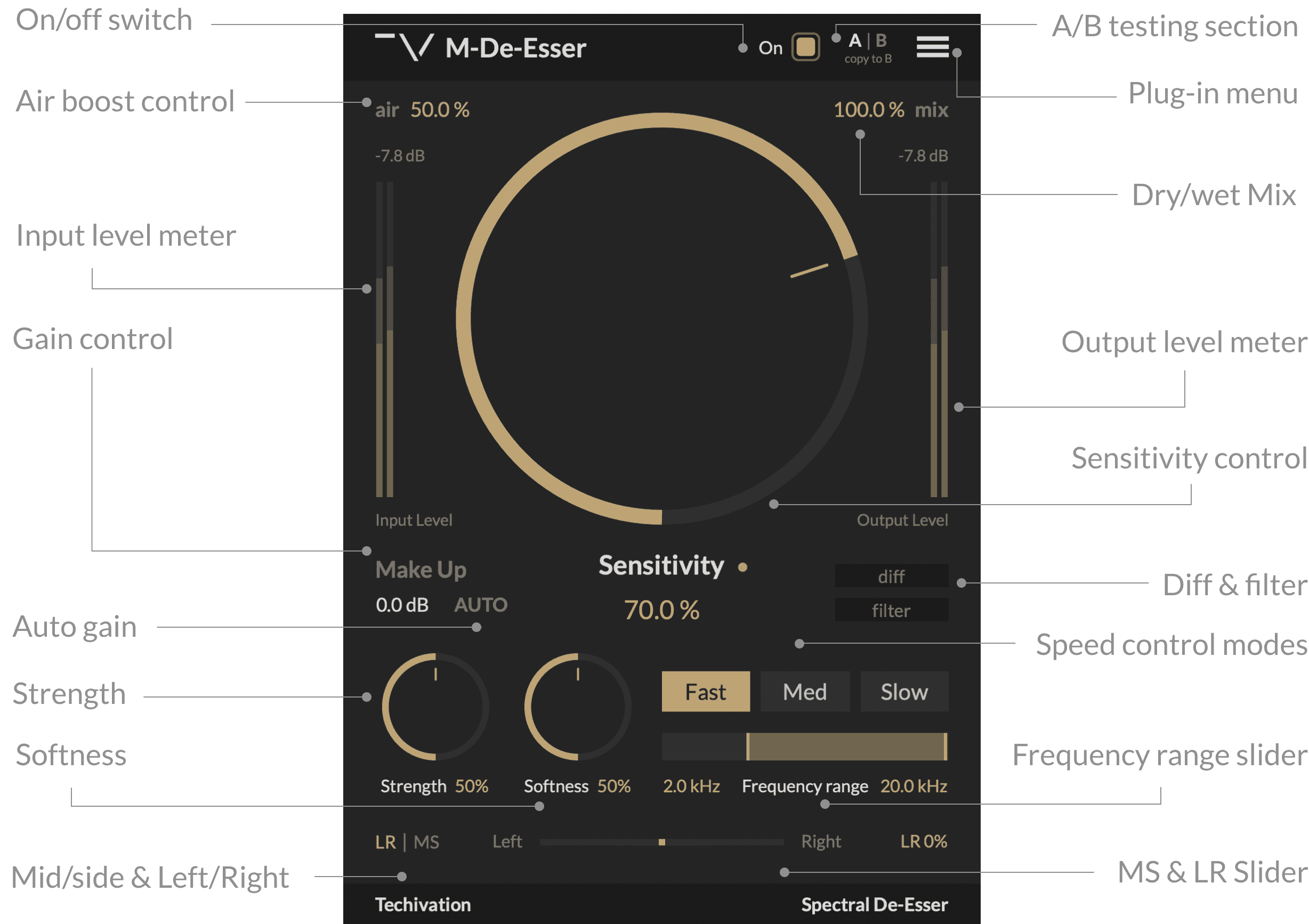This screenshot has height=924, width=1309.
Task: Click the air boost value 50.0 %
Action: (440, 109)
